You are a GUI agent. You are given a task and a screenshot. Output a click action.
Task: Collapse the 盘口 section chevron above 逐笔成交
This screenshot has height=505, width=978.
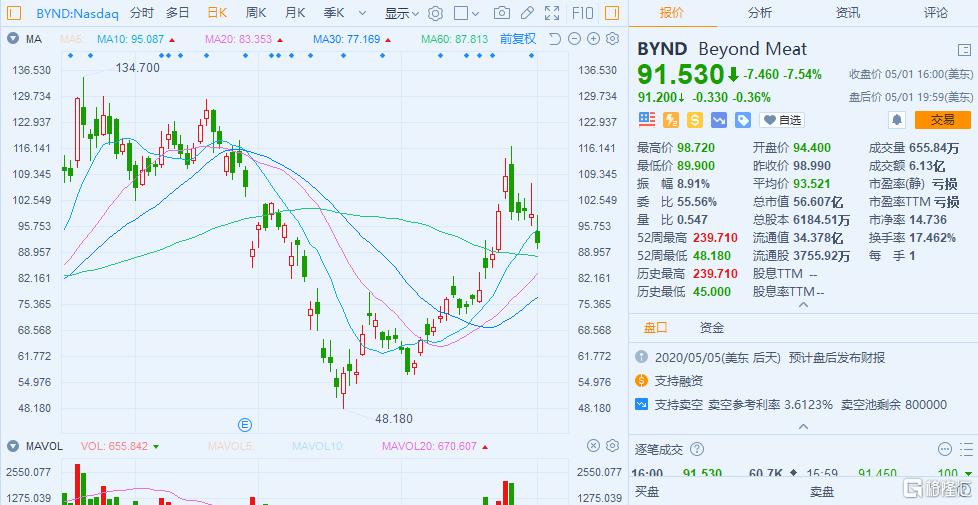(803, 427)
